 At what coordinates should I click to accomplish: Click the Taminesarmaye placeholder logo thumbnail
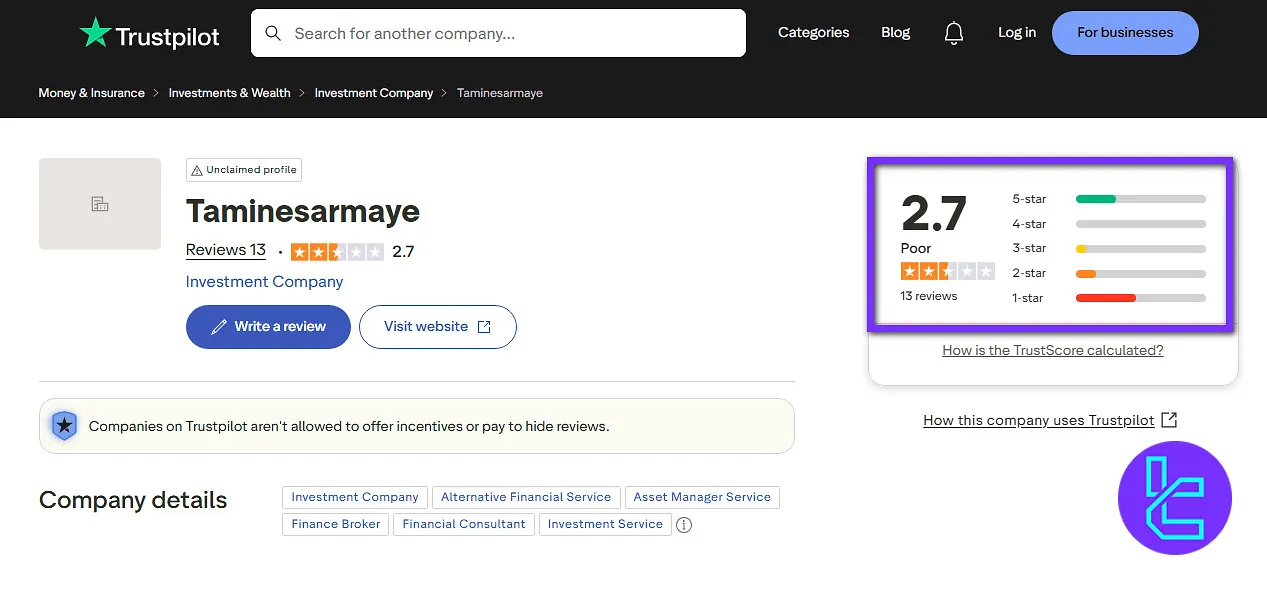[x=100, y=204]
